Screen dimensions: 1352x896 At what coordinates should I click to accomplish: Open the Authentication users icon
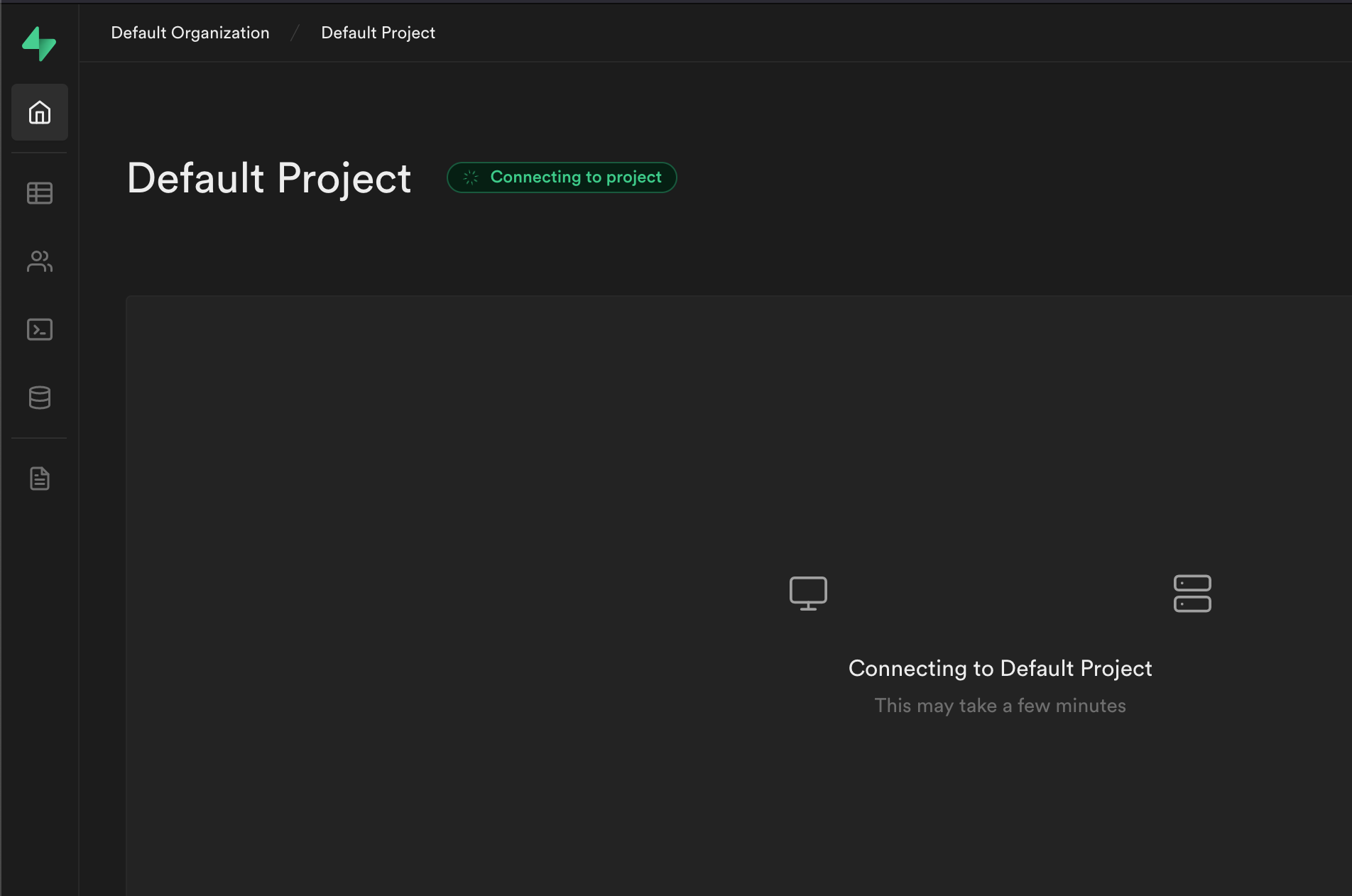point(40,261)
